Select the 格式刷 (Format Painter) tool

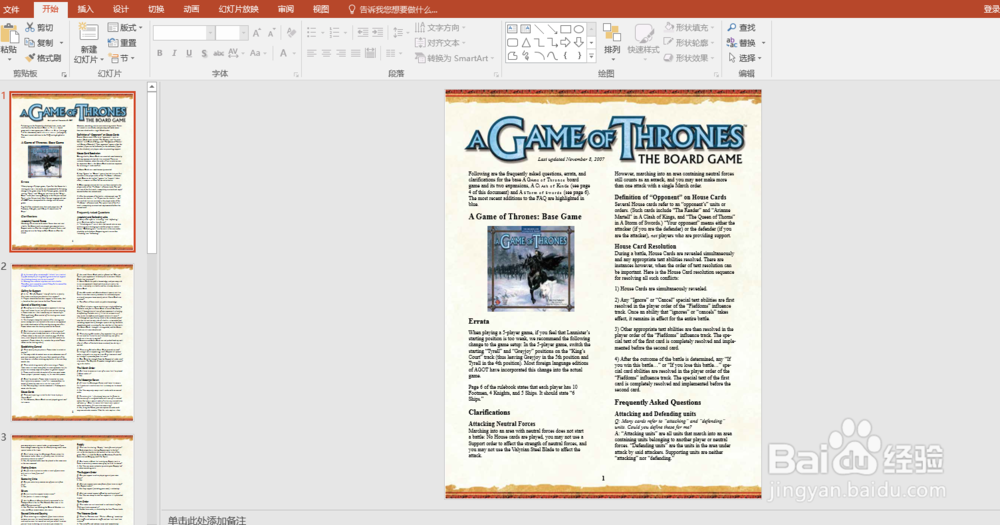point(43,58)
